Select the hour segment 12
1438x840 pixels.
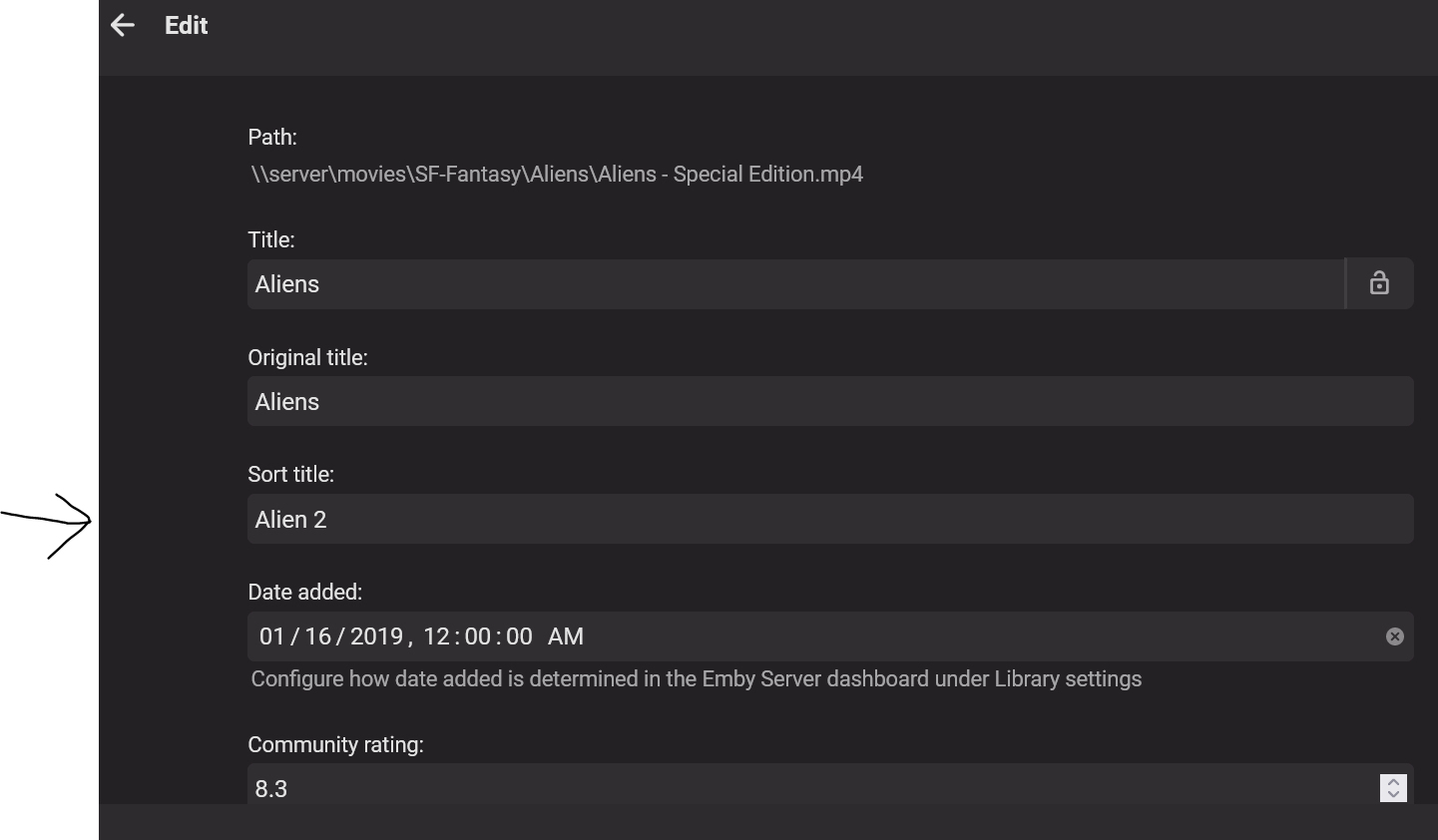point(439,636)
